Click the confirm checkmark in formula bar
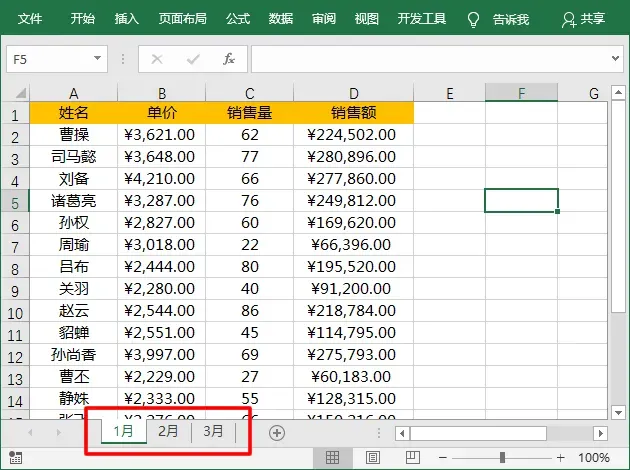Viewport: 630px width, 470px height. click(193, 59)
